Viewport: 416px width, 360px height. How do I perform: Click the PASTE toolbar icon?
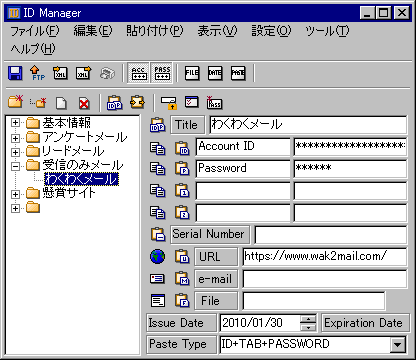click(238, 73)
